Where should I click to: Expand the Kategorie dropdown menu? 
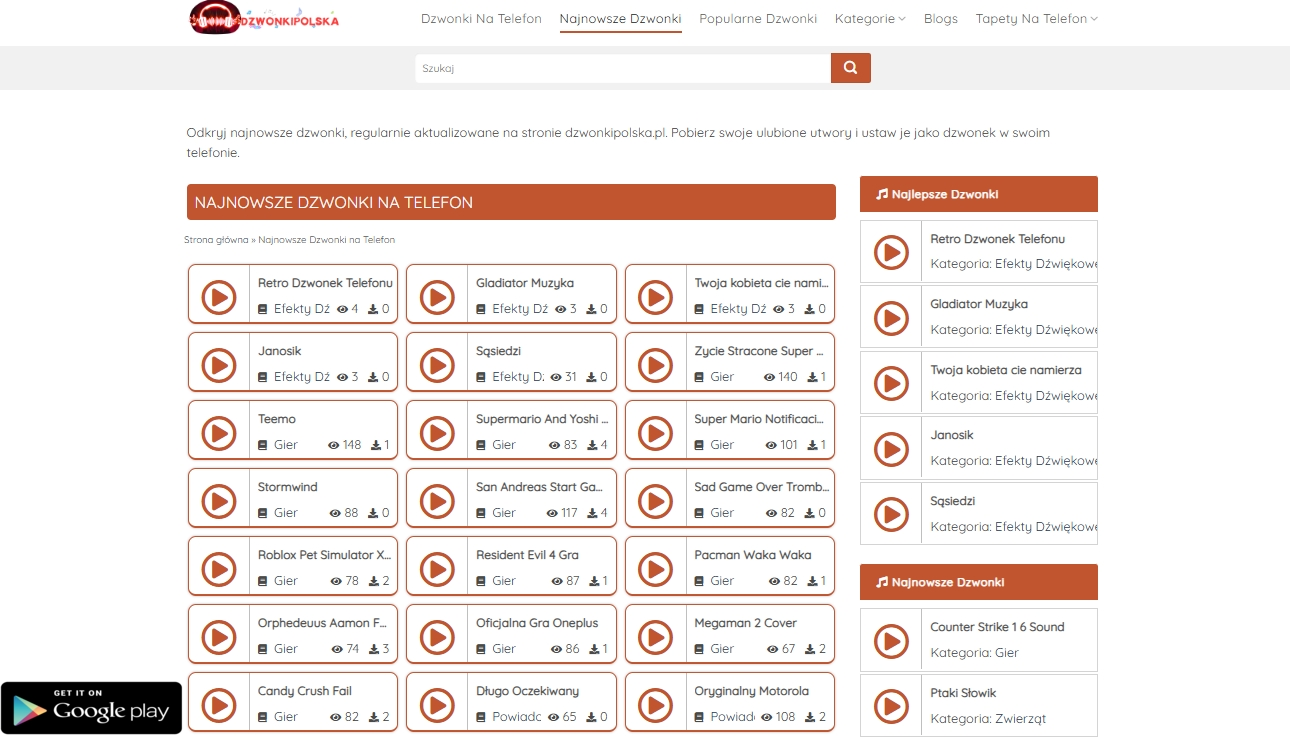point(870,19)
